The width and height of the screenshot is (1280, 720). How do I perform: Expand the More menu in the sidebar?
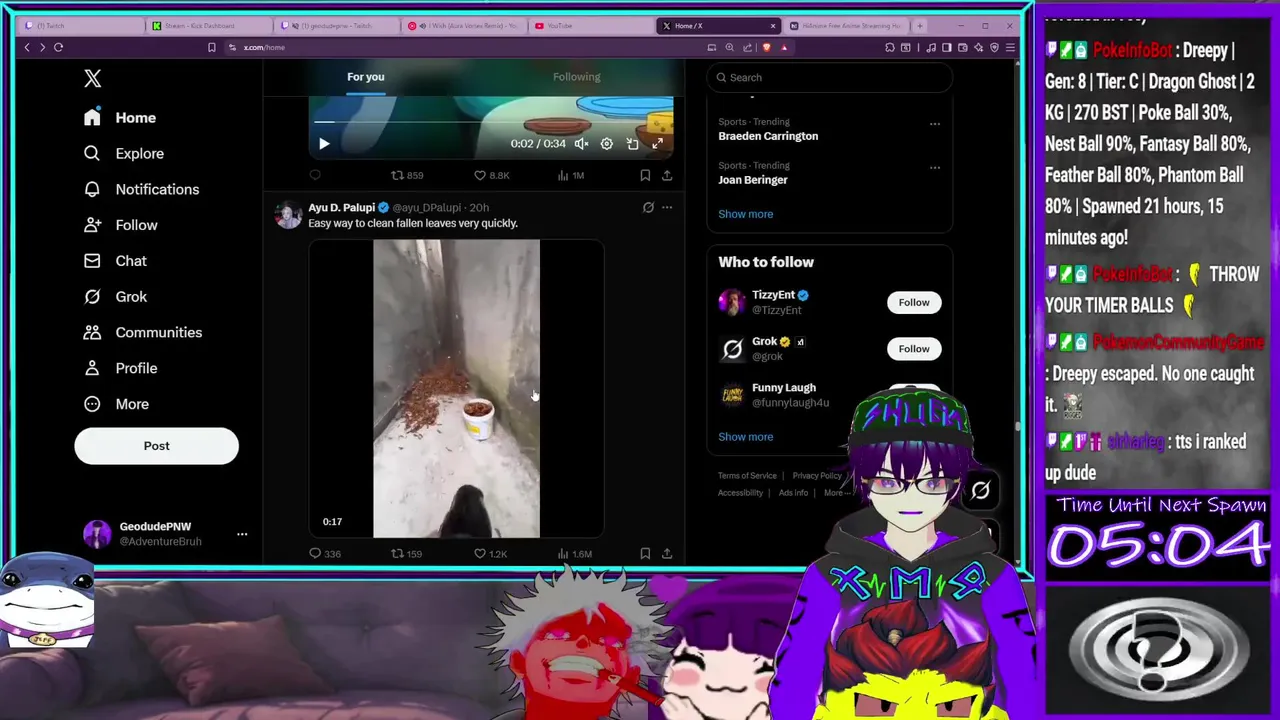coord(116,404)
